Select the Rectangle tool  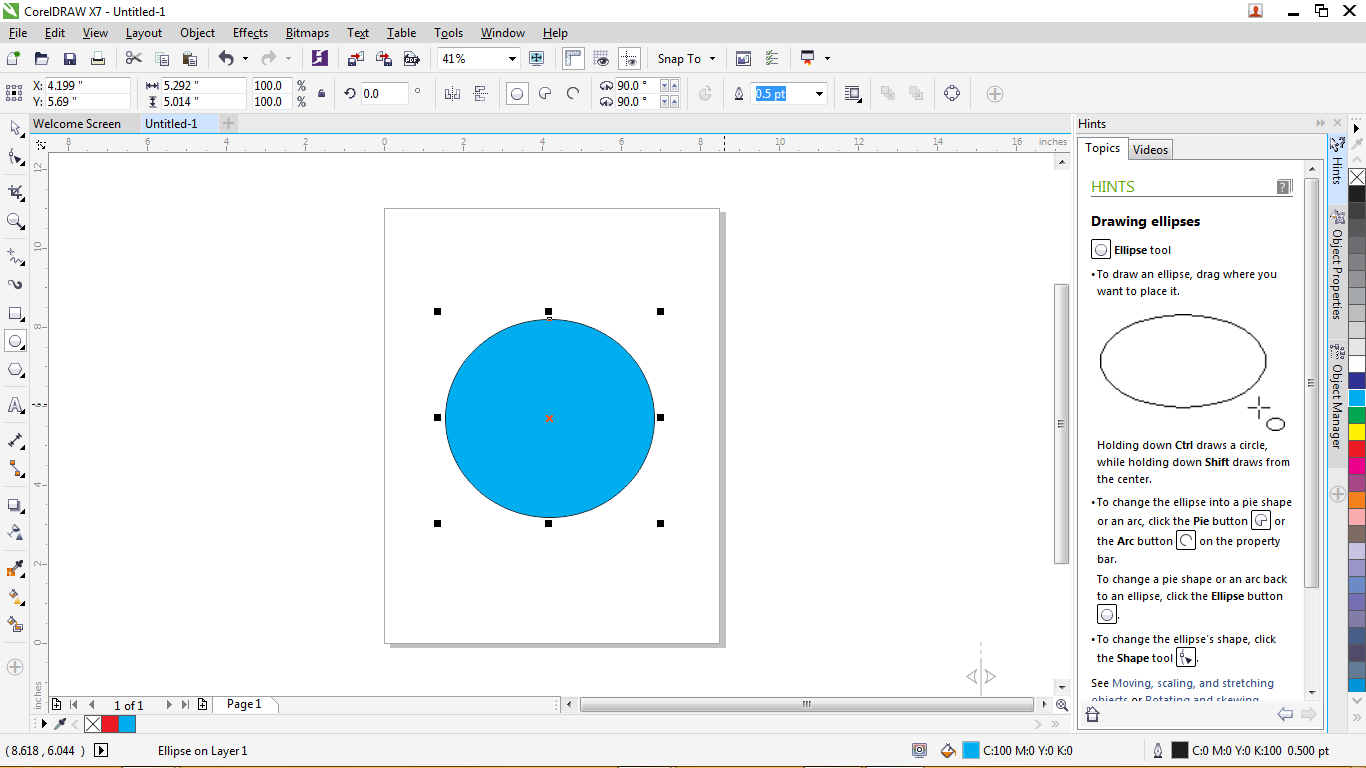coord(16,313)
